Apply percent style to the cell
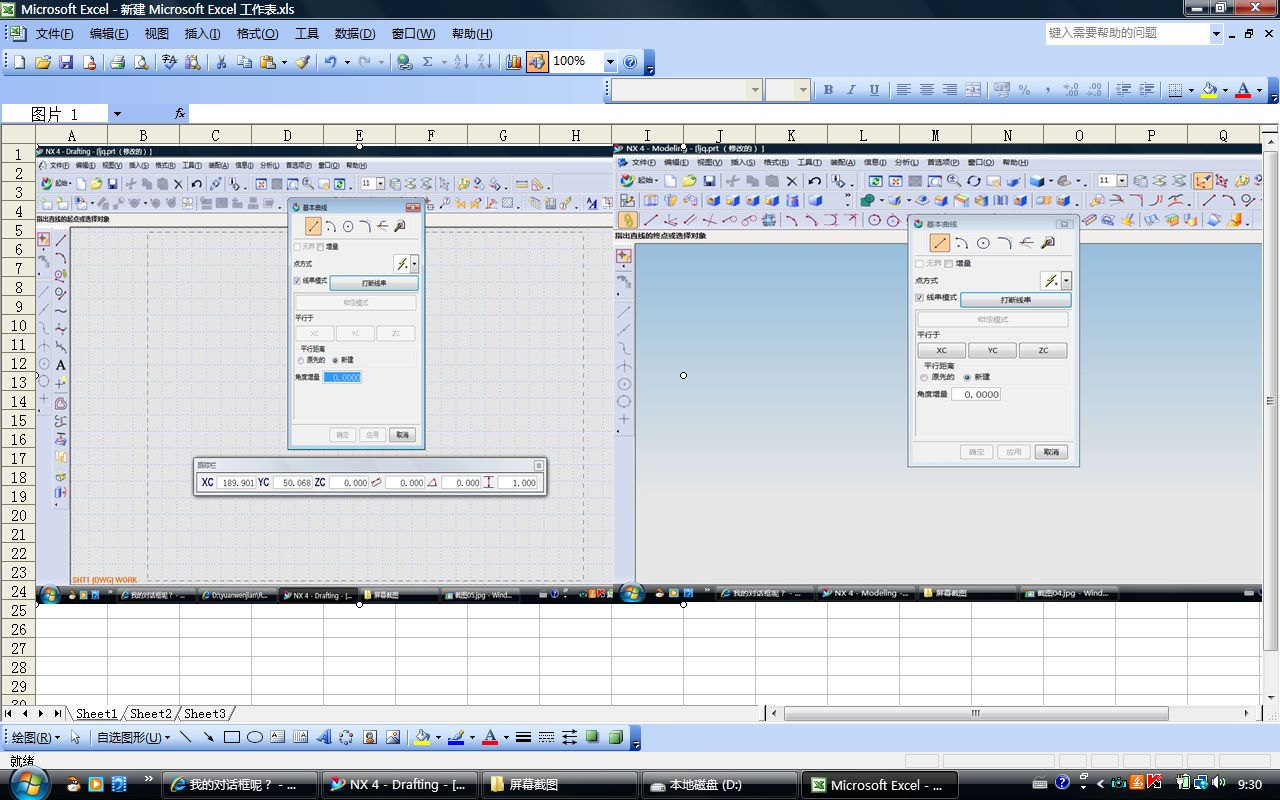This screenshot has width=1280, height=800. [1024, 90]
